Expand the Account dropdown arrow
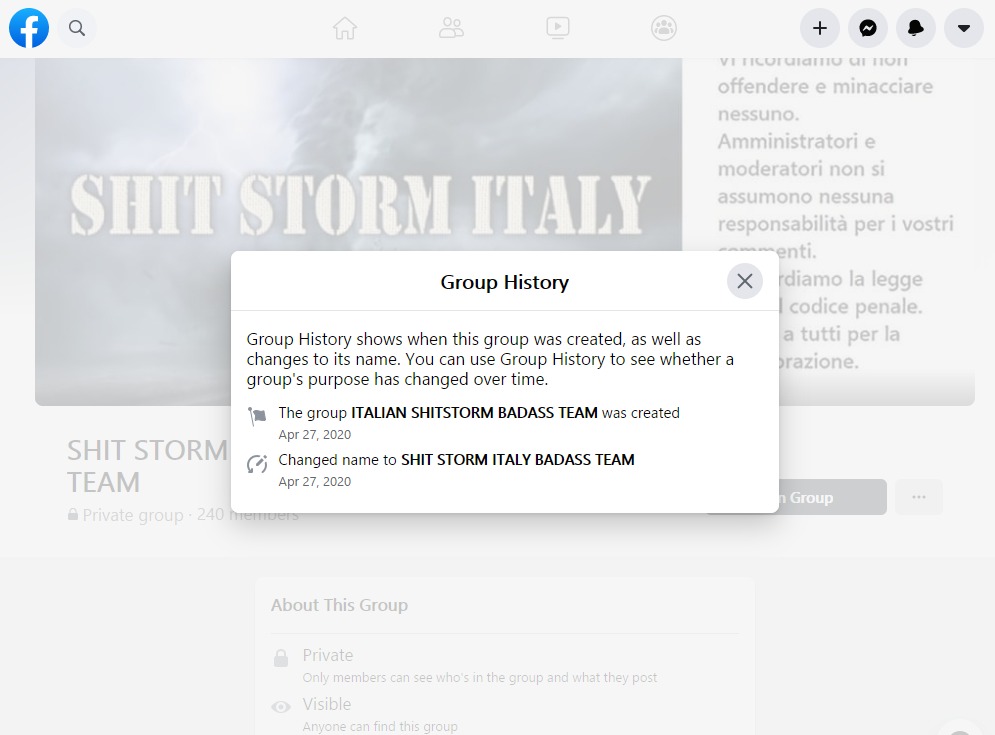This screenshot has height=735, width=995. (x=964, y=28)
